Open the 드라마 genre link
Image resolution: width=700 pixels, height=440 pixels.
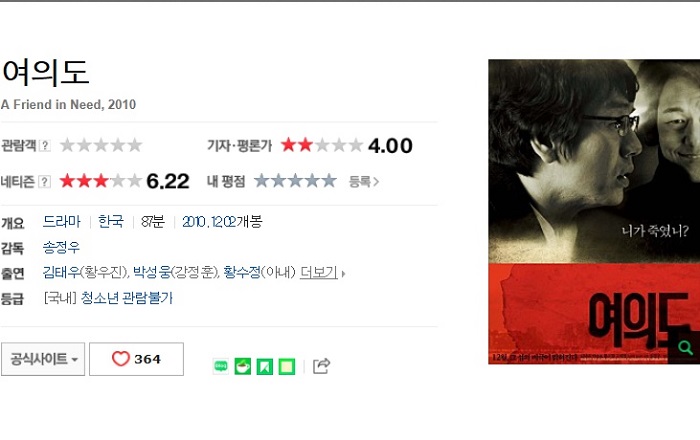(x=62, y=221)
